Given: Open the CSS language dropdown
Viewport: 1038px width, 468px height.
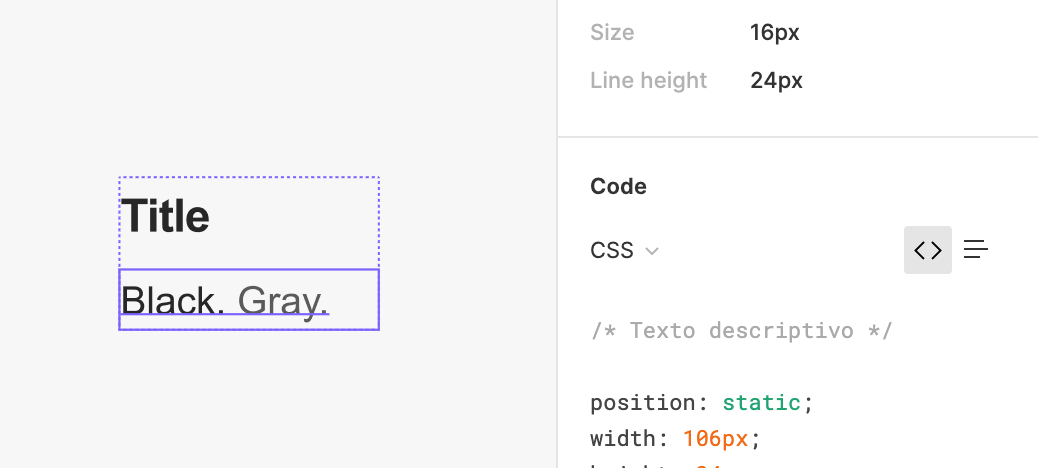Looking at the screenshot, I should point(624,251).
